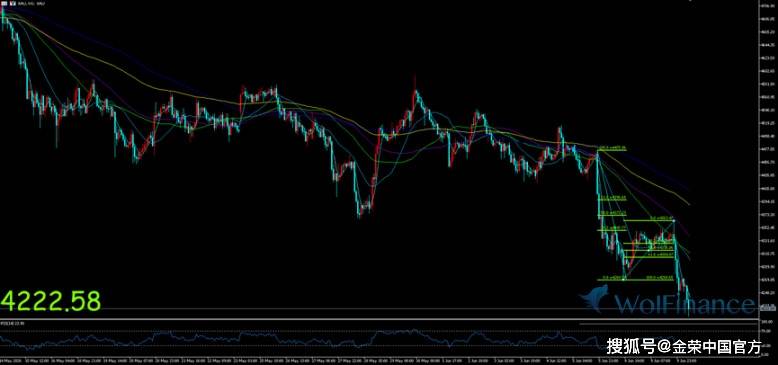Click the grid icon at chart's top-left corner
This screenshot has height=365, width=778.
4,3
